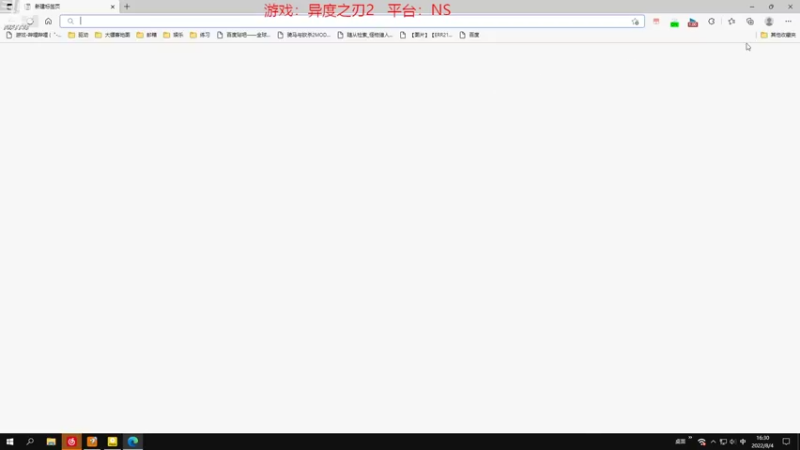The width and height of the screenshot is (800, 450).
Task: Expand the fifth bookmark folder
Action: (x=200, y=35)
